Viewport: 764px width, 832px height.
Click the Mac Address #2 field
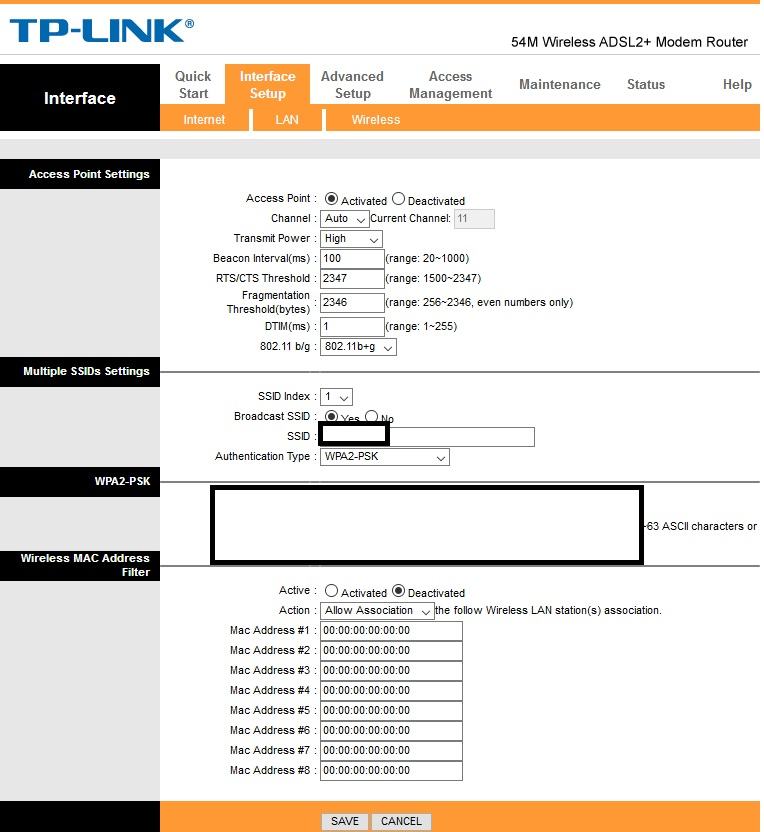[x=391, y=651]
